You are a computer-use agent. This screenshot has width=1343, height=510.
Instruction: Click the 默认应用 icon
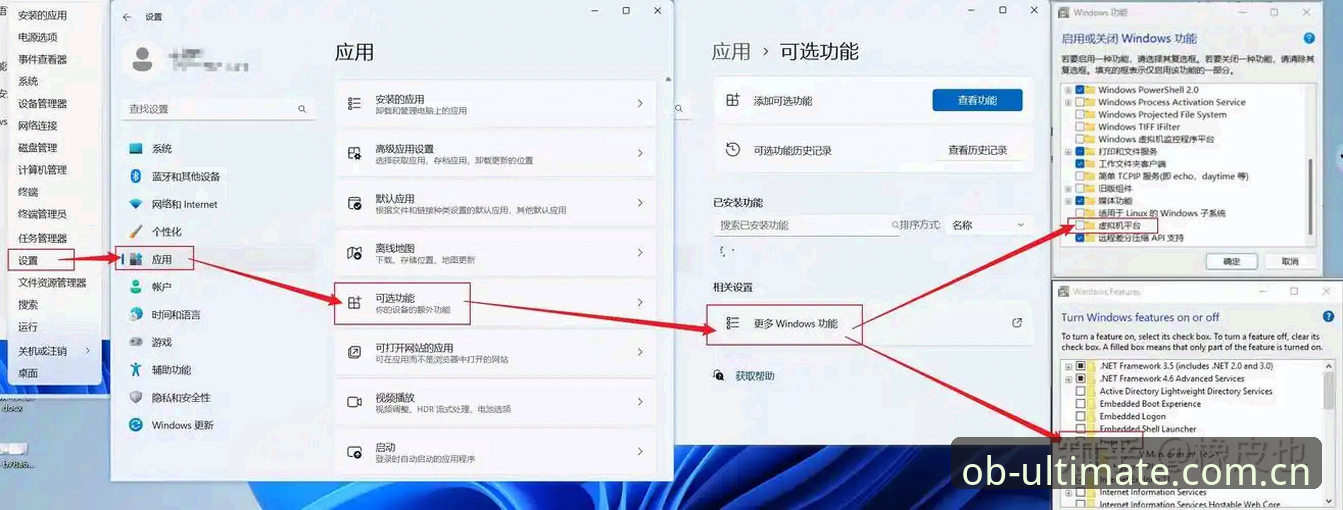click(x=354, y=203)
